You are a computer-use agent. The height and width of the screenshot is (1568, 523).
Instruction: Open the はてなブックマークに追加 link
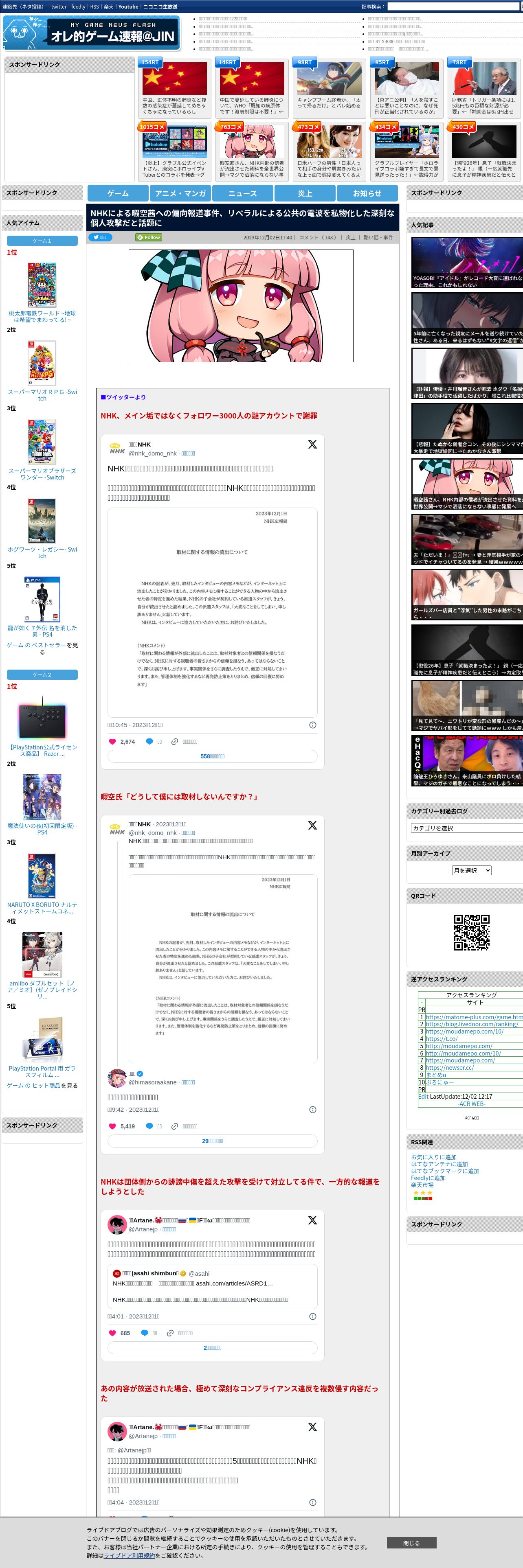[x=445, y=1171]
